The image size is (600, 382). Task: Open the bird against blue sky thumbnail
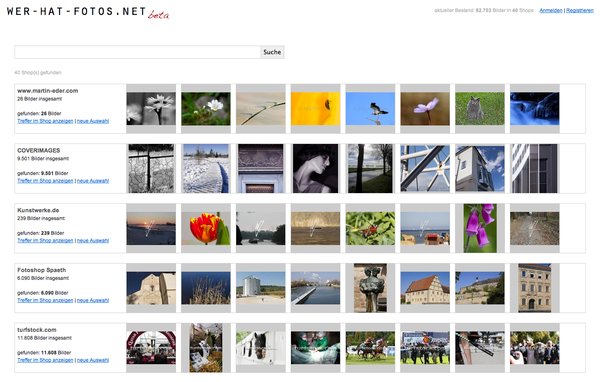(x=370, y=109)
